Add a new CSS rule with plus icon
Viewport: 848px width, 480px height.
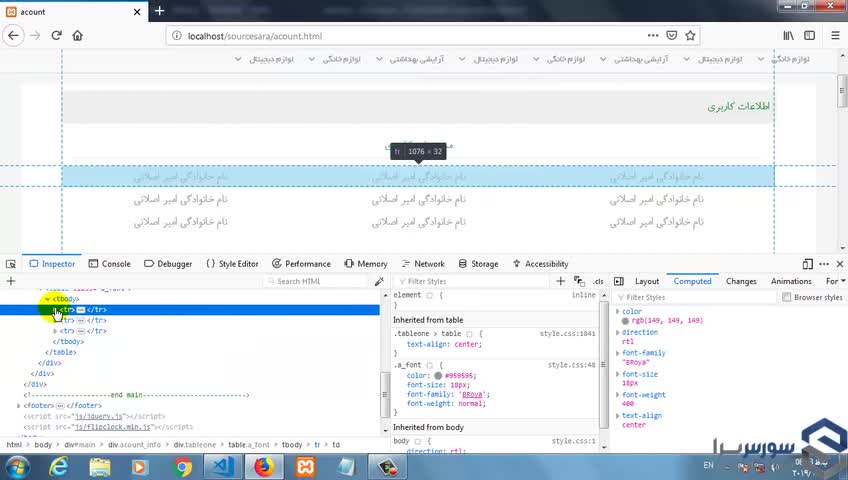(x=560, y=281)
